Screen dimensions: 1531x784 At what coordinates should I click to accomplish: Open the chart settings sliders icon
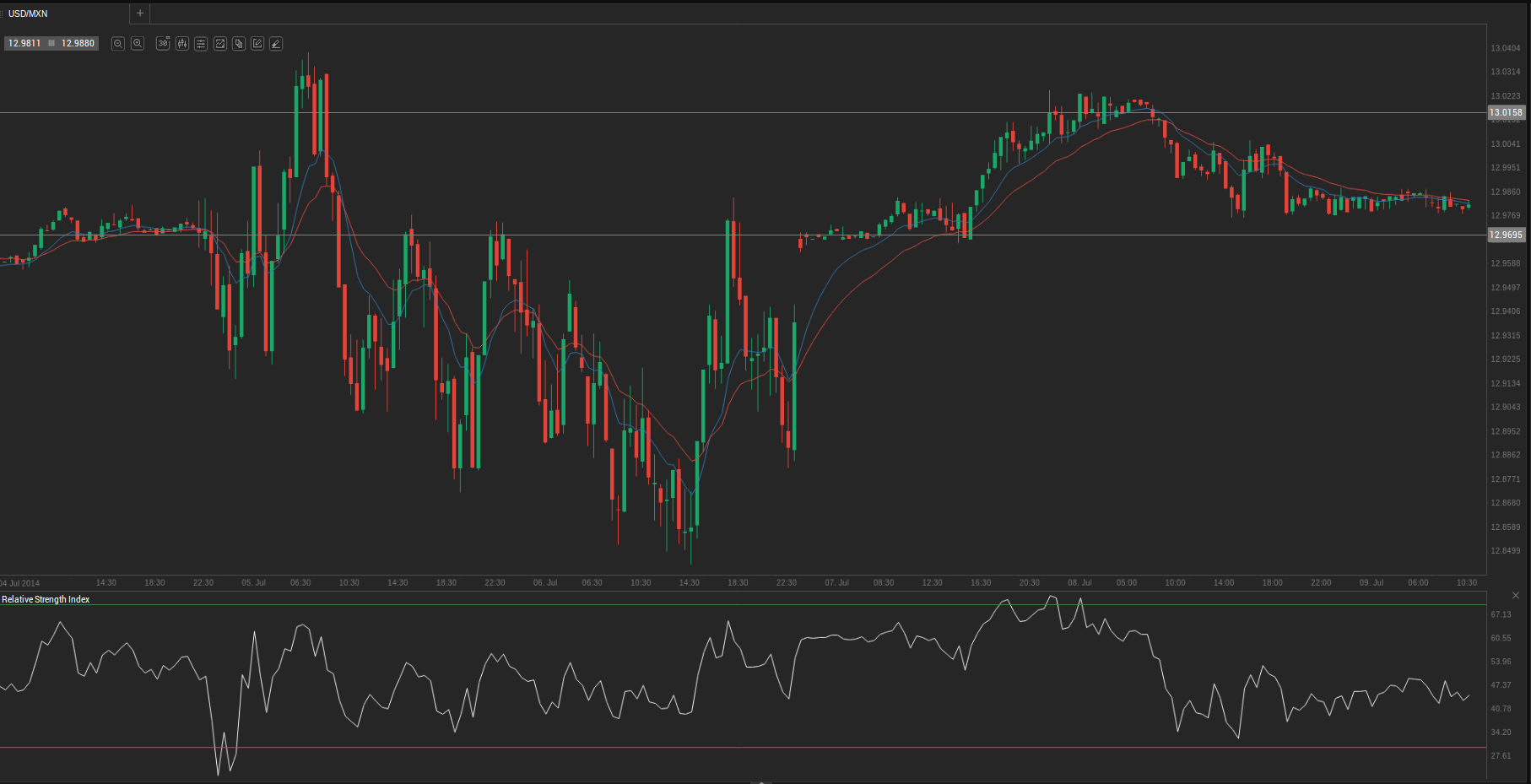[x=201, y=44]
